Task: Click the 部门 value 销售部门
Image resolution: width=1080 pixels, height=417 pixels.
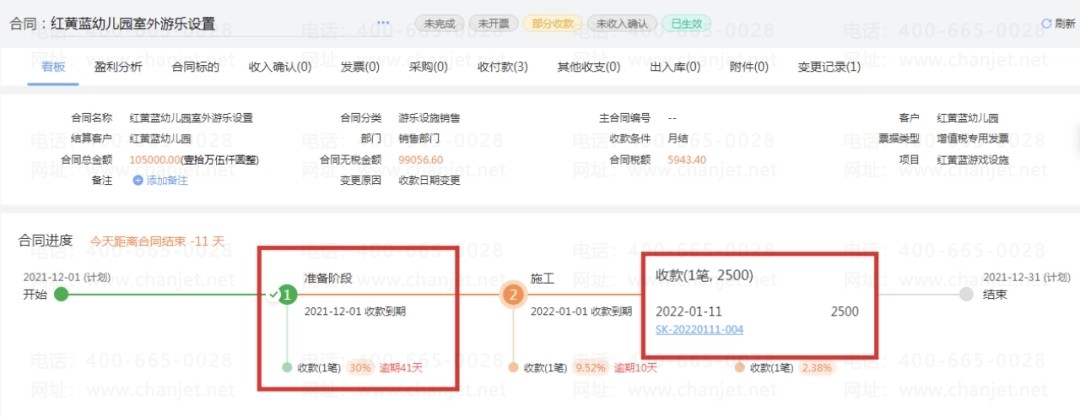Action: [419, 138]
